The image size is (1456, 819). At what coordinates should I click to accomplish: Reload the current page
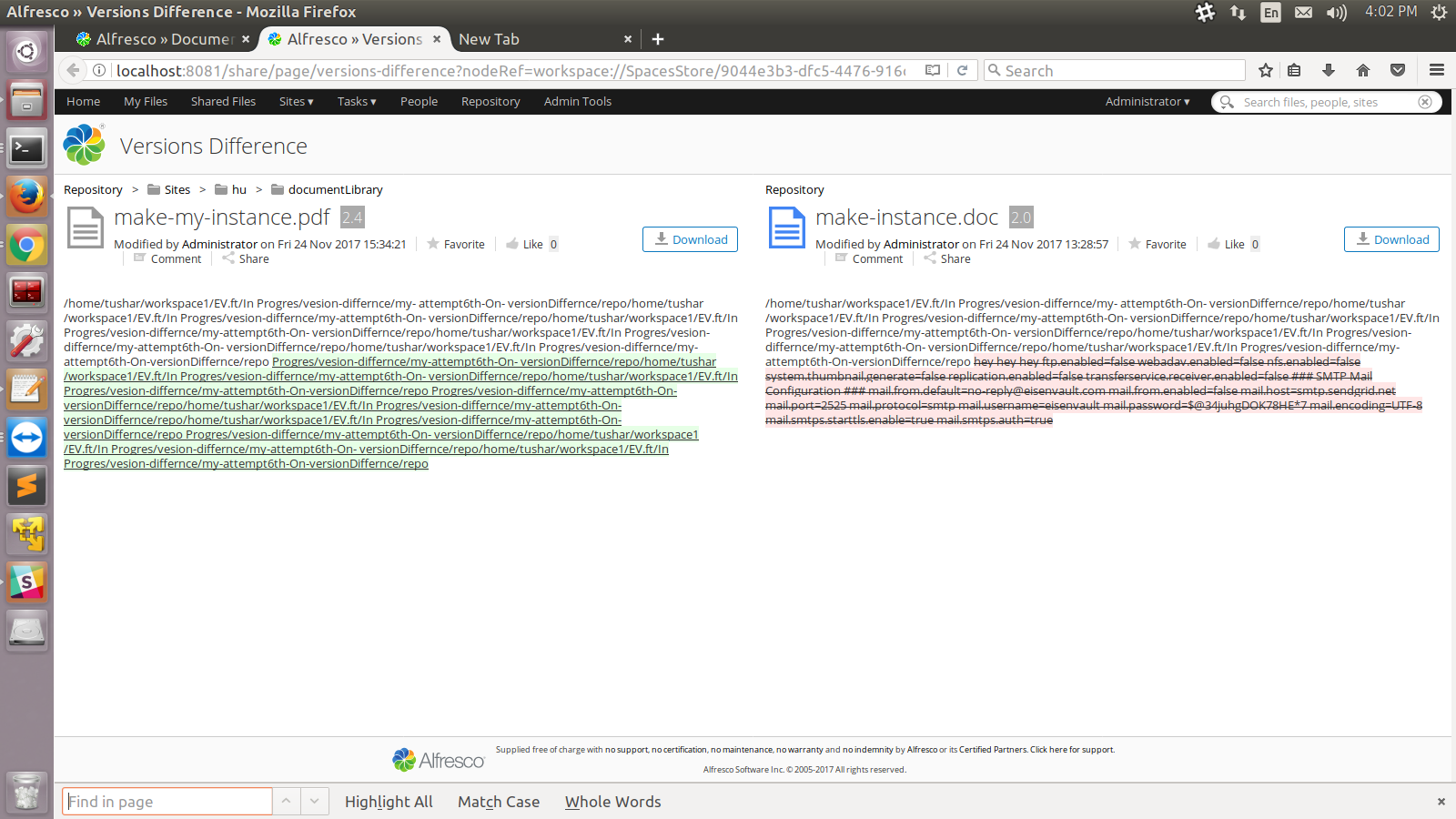point(962,70)
